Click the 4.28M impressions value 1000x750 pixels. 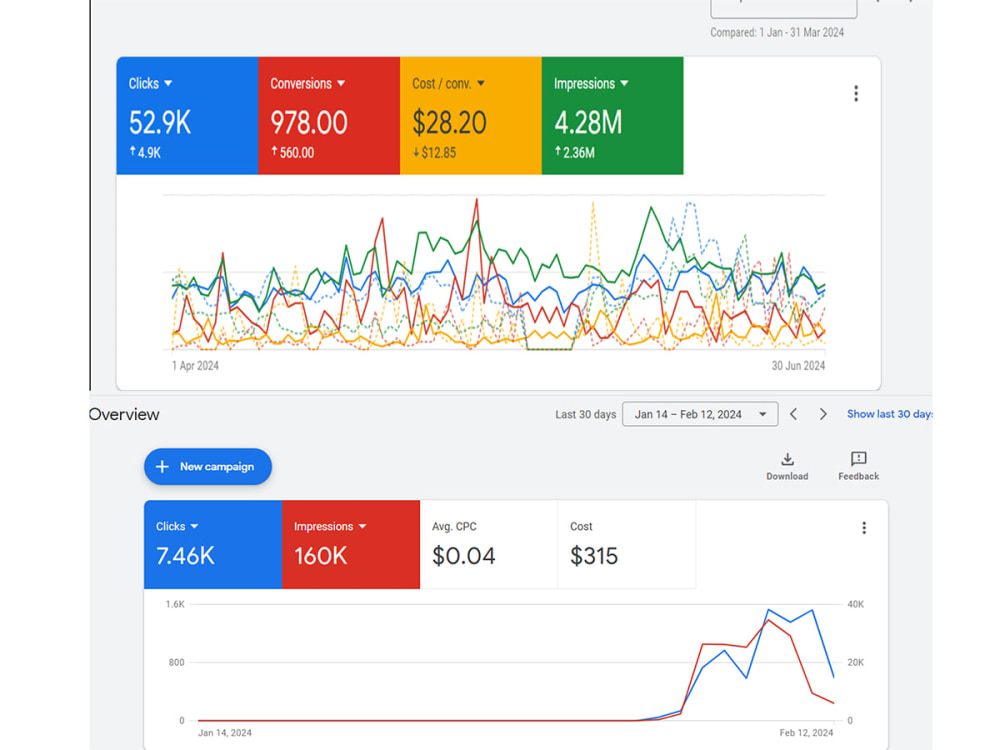coord(588,122)
